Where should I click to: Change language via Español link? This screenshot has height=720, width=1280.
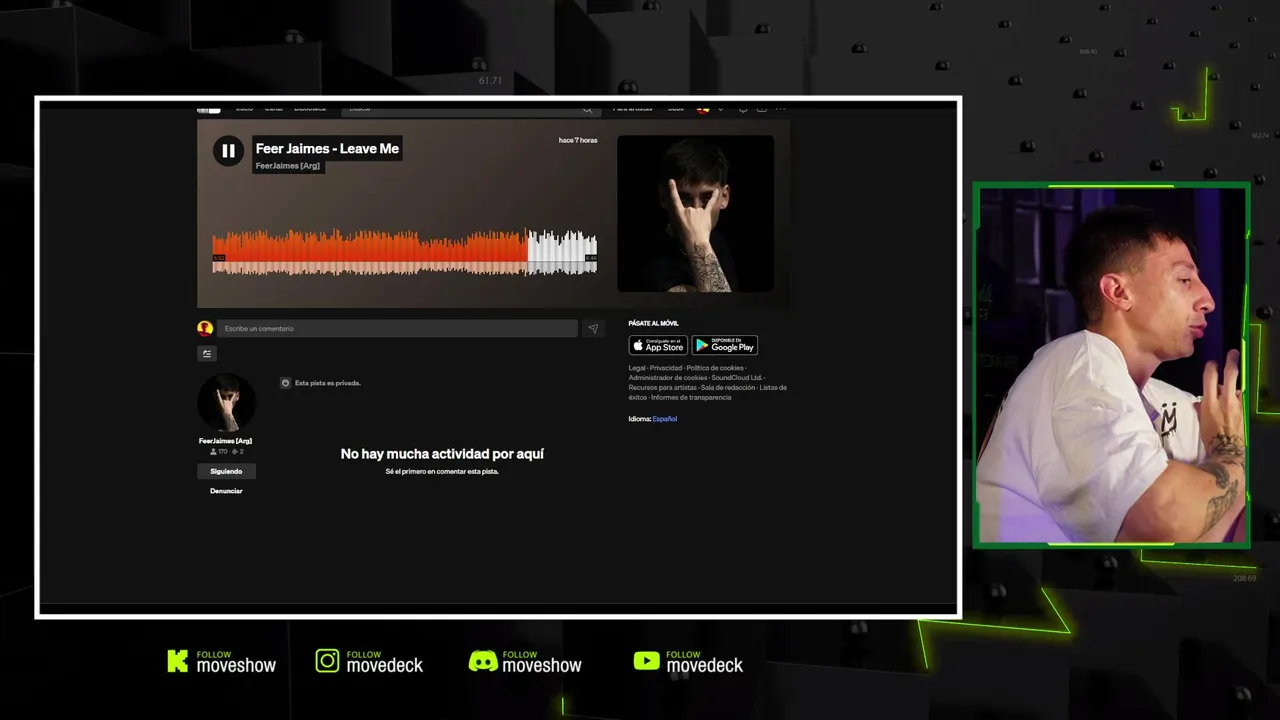665,419
